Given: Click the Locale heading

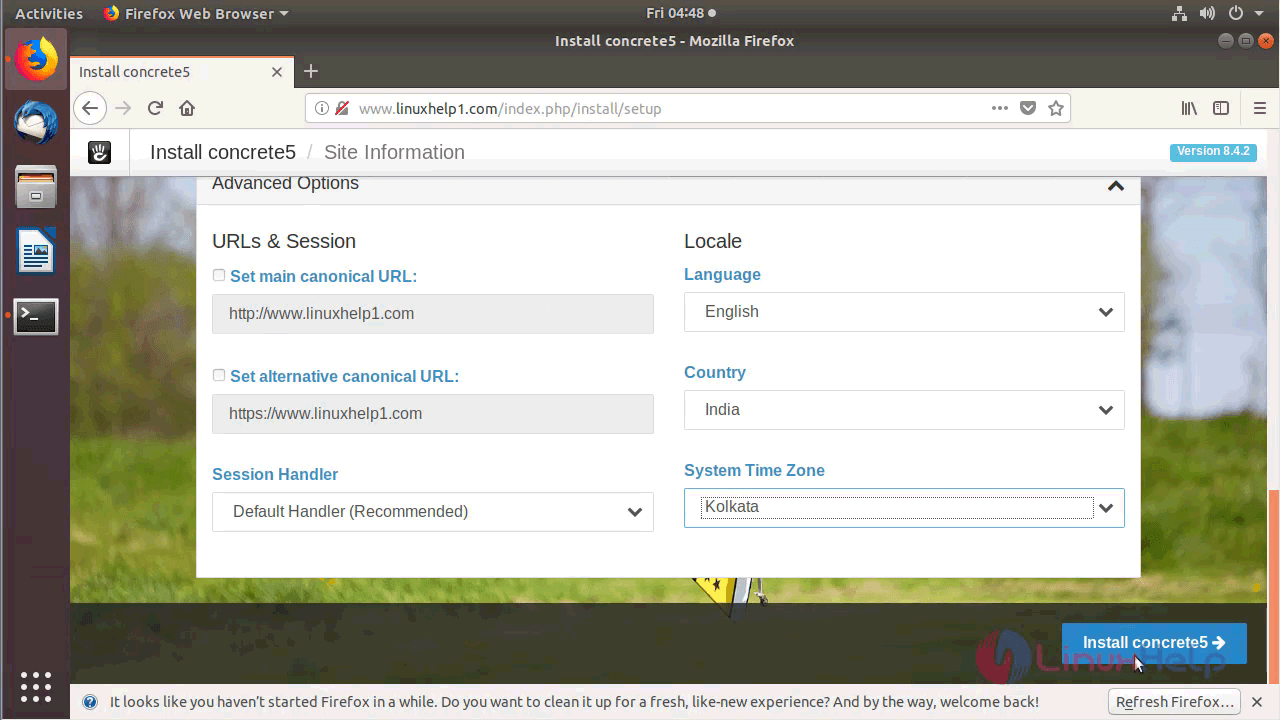Looking at the screenshot, I should [x=713, y=241].
